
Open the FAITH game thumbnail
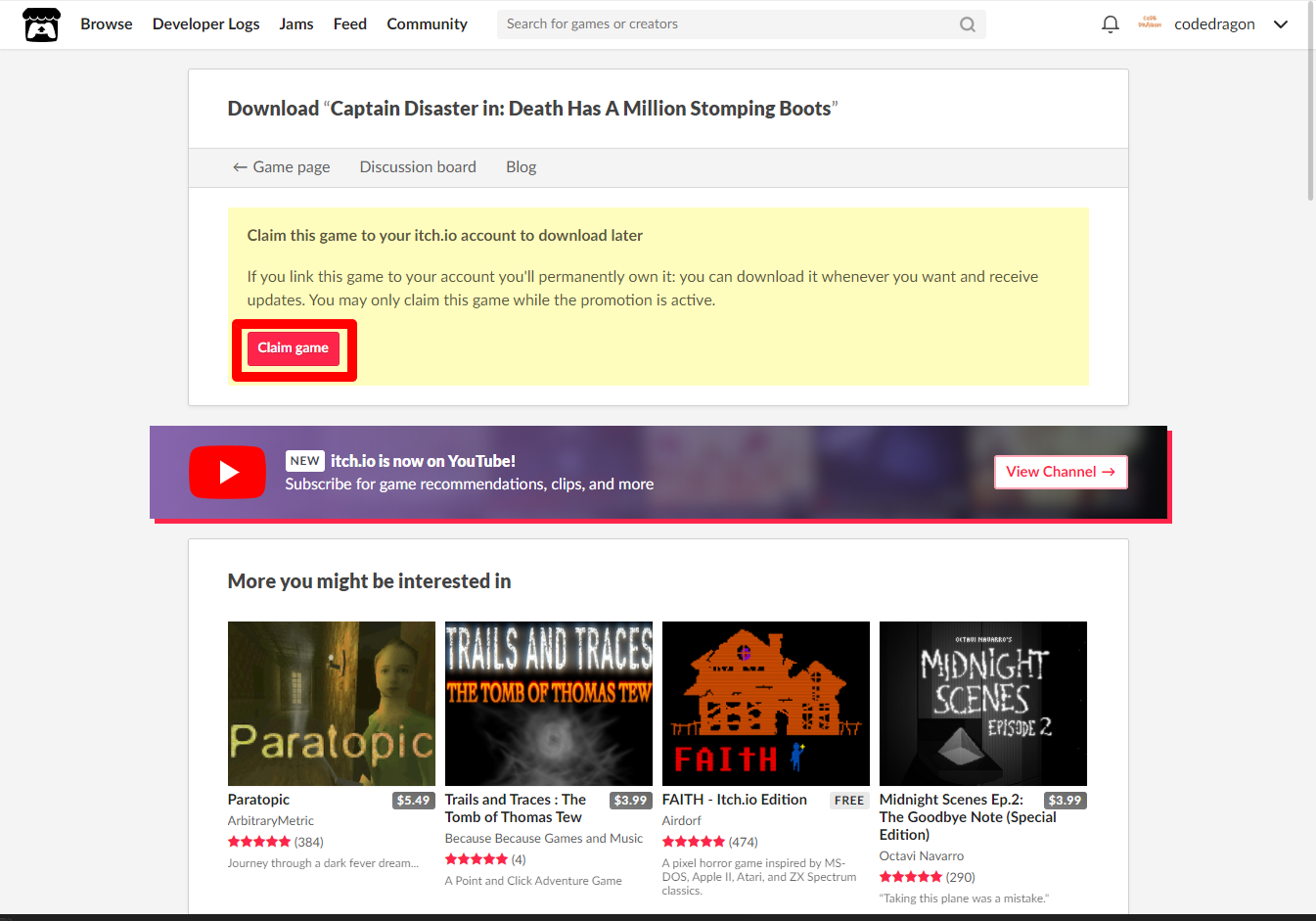(x=766, y=704)
